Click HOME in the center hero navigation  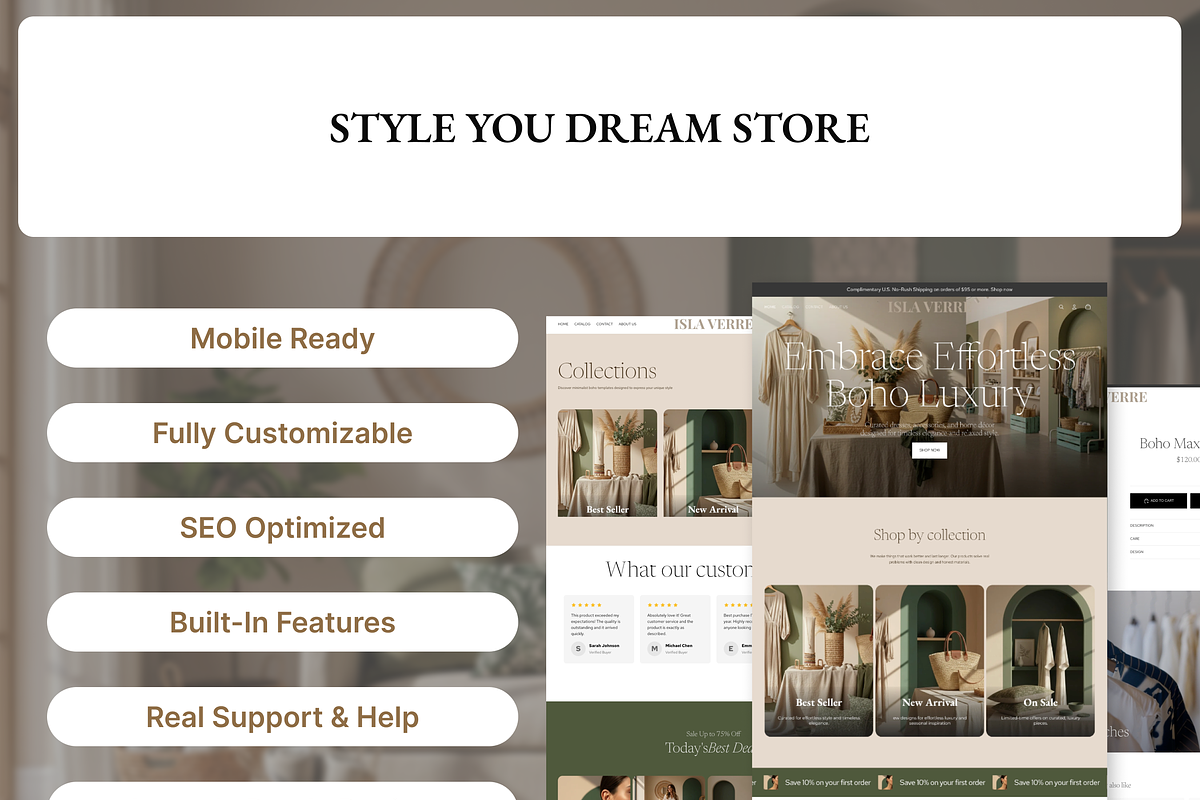click(769, 307)
